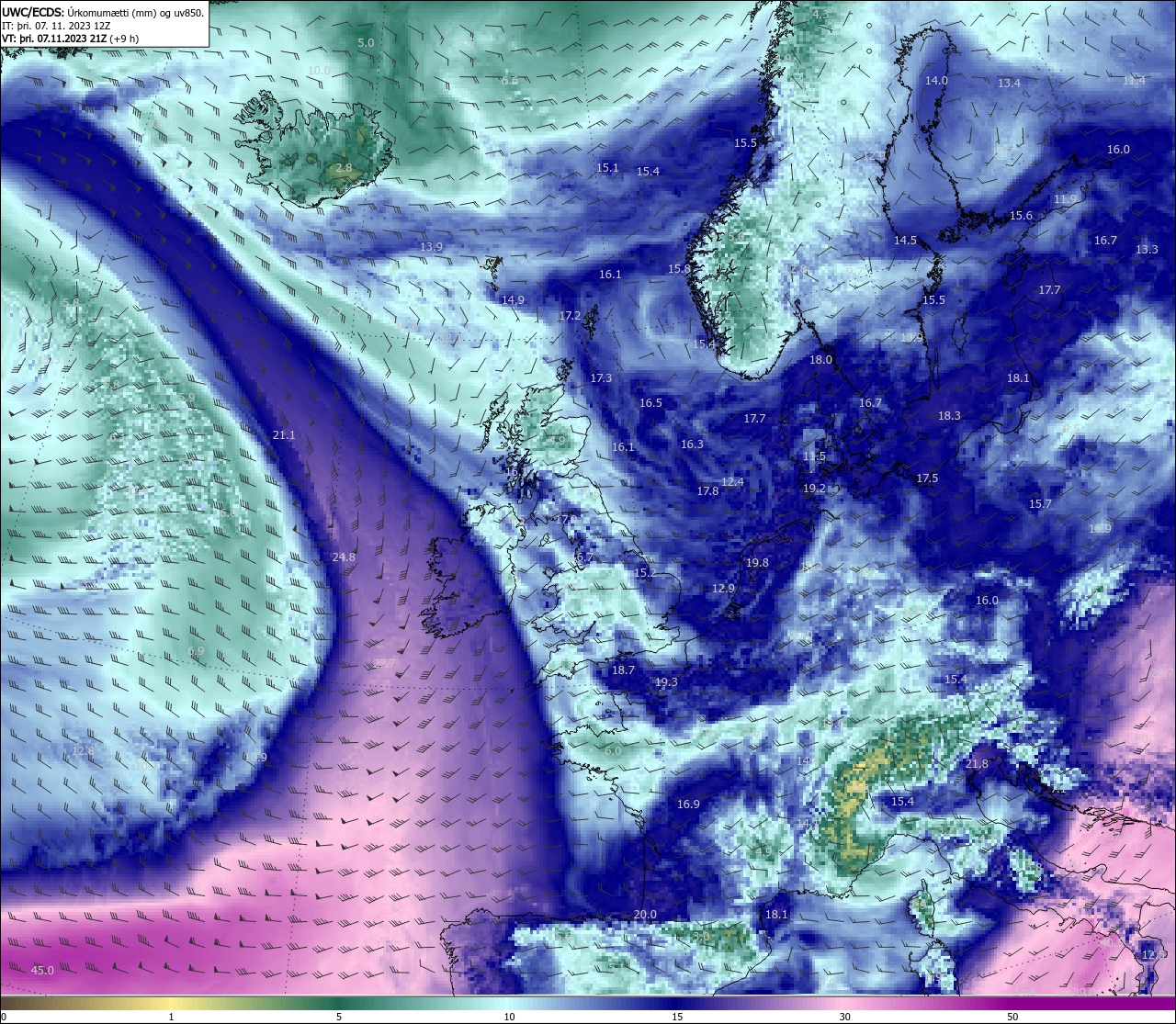Select the 12.5 value at bottom right

[1154, 954]
